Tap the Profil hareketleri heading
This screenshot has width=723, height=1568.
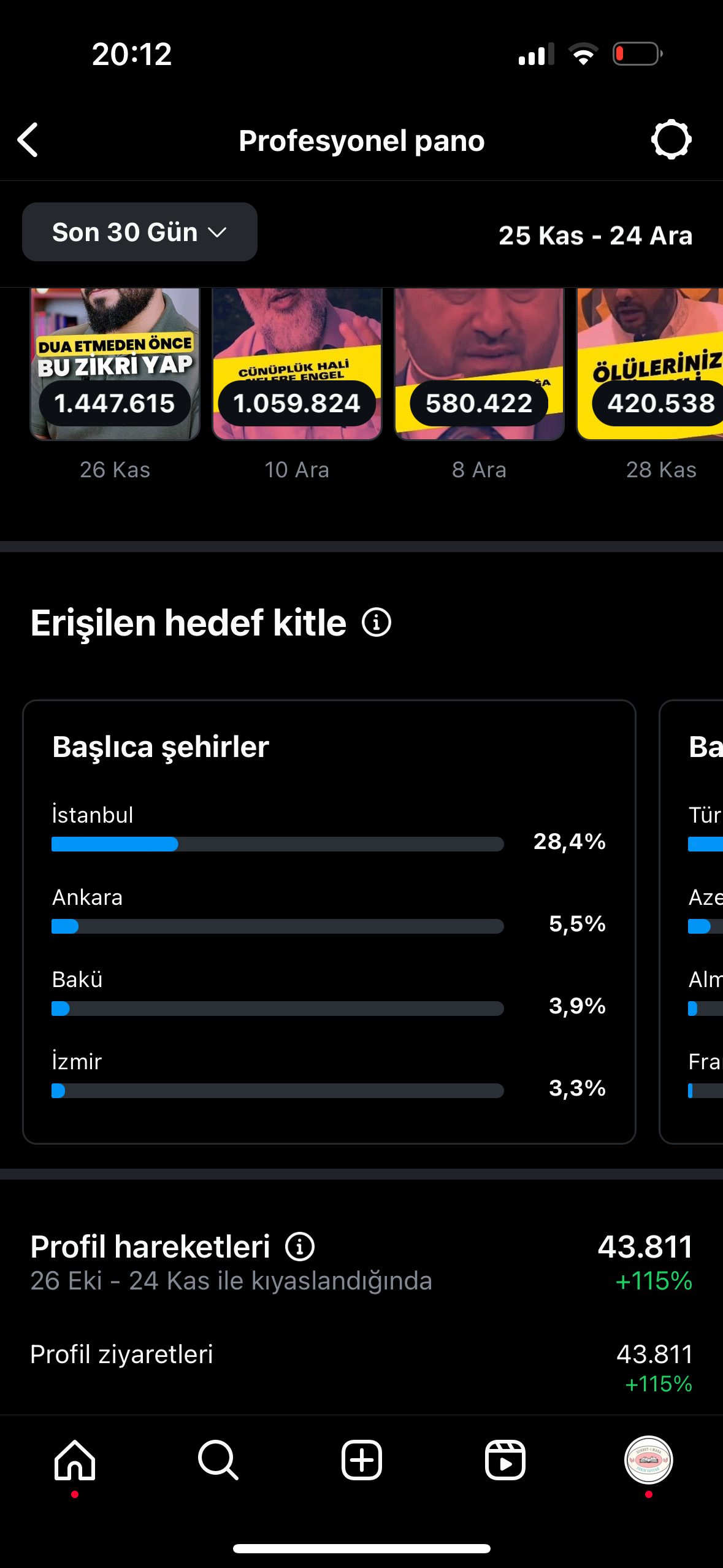150,1247
